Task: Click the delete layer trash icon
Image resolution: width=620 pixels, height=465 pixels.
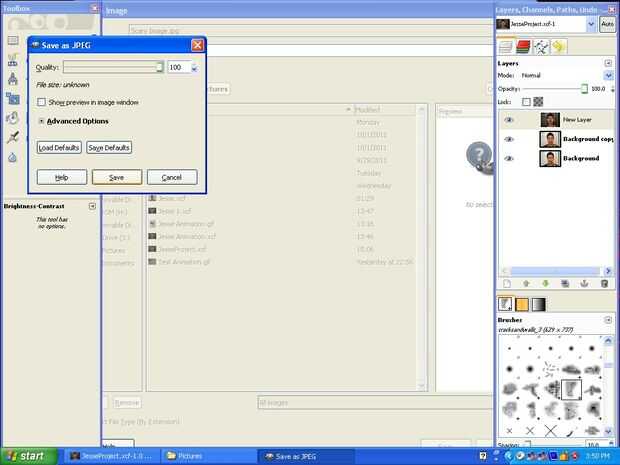Action: [604, 284]
